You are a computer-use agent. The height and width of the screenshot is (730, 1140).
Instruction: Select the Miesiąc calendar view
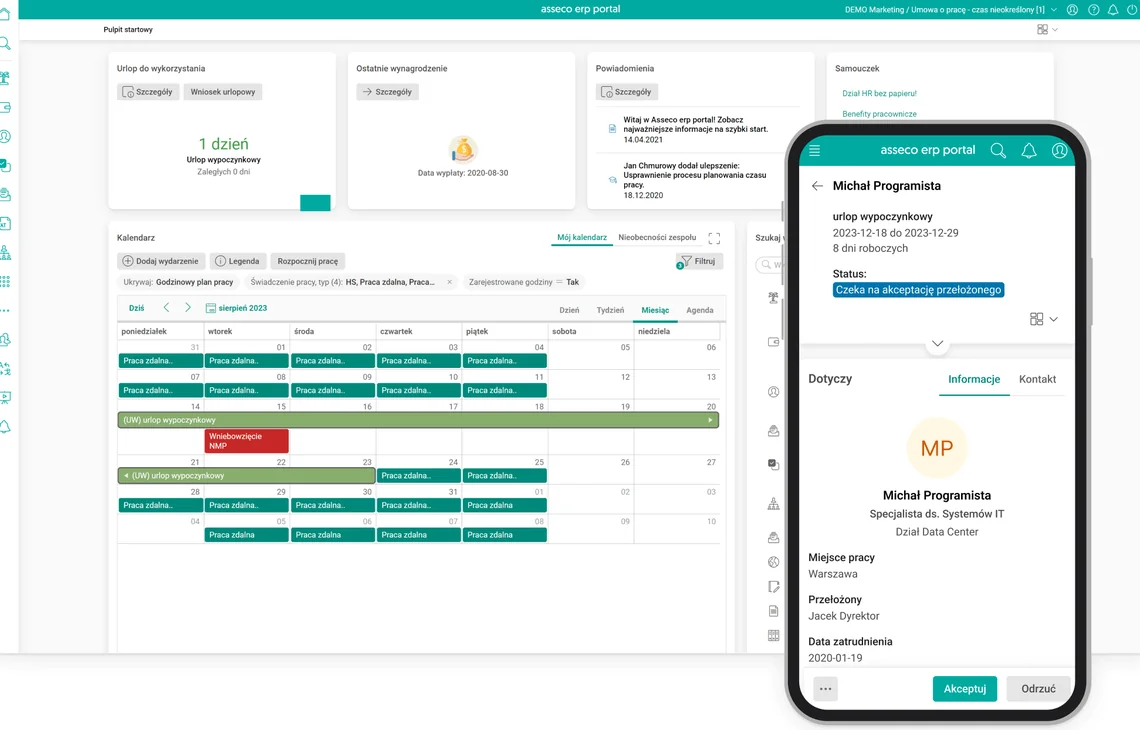(655, 310)
